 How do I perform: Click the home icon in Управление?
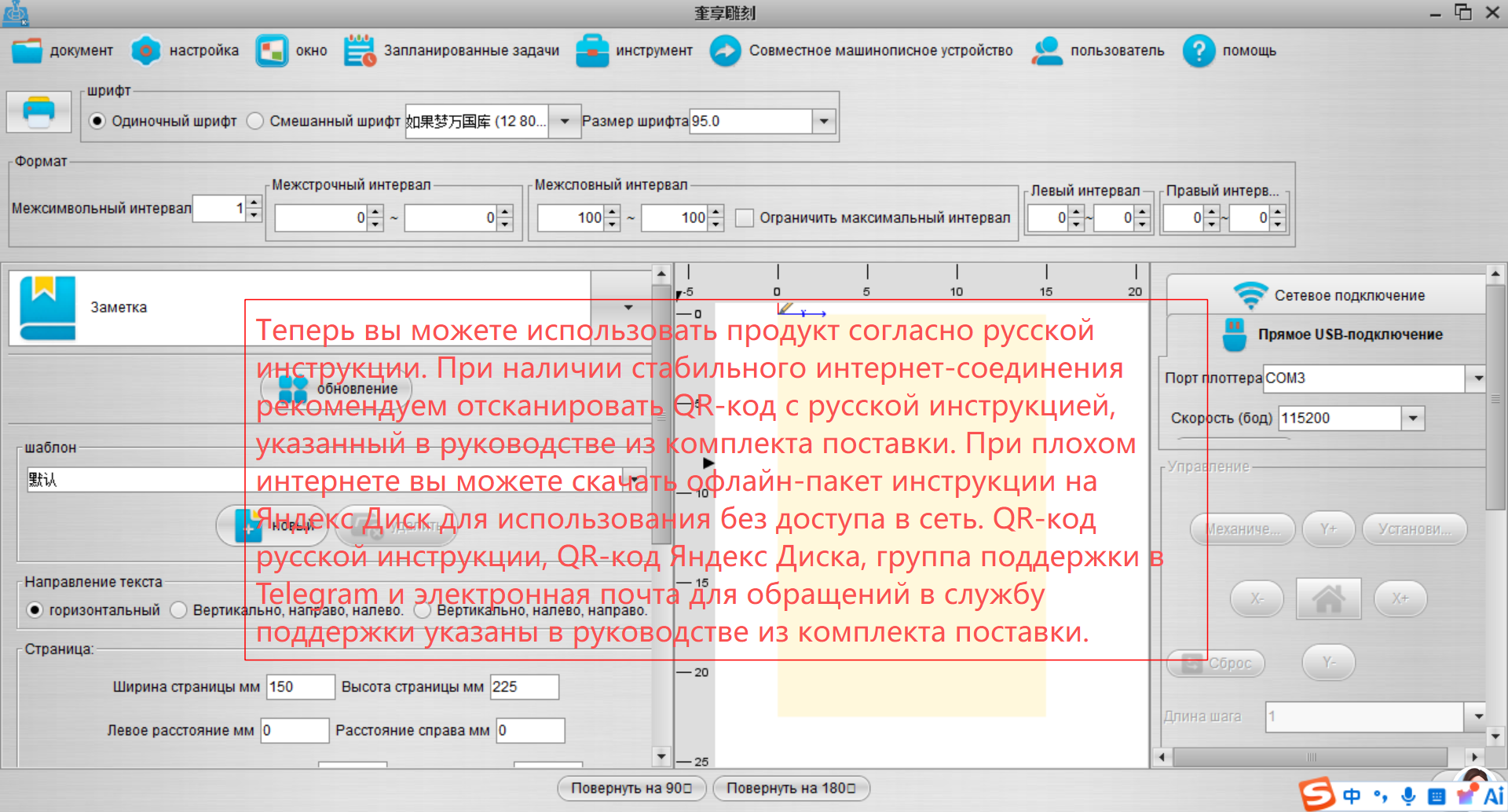(x=1328, y=599)
